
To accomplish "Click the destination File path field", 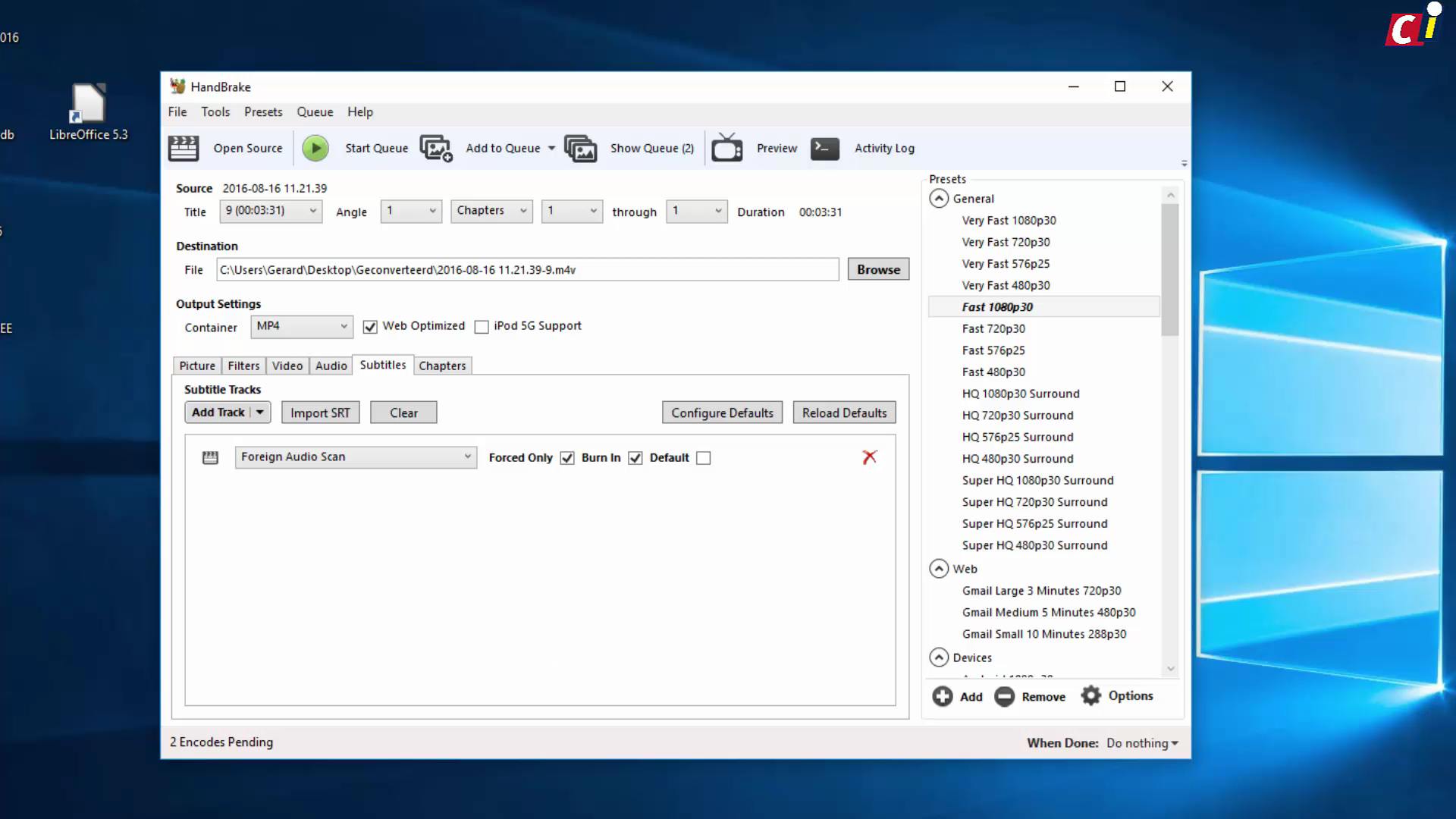I will pos(527,270).
